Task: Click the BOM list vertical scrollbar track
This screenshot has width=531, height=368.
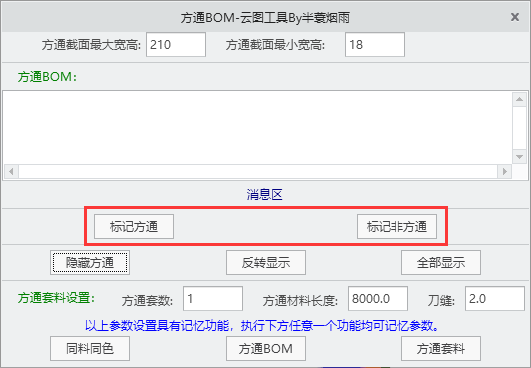Action: point(519,128)
